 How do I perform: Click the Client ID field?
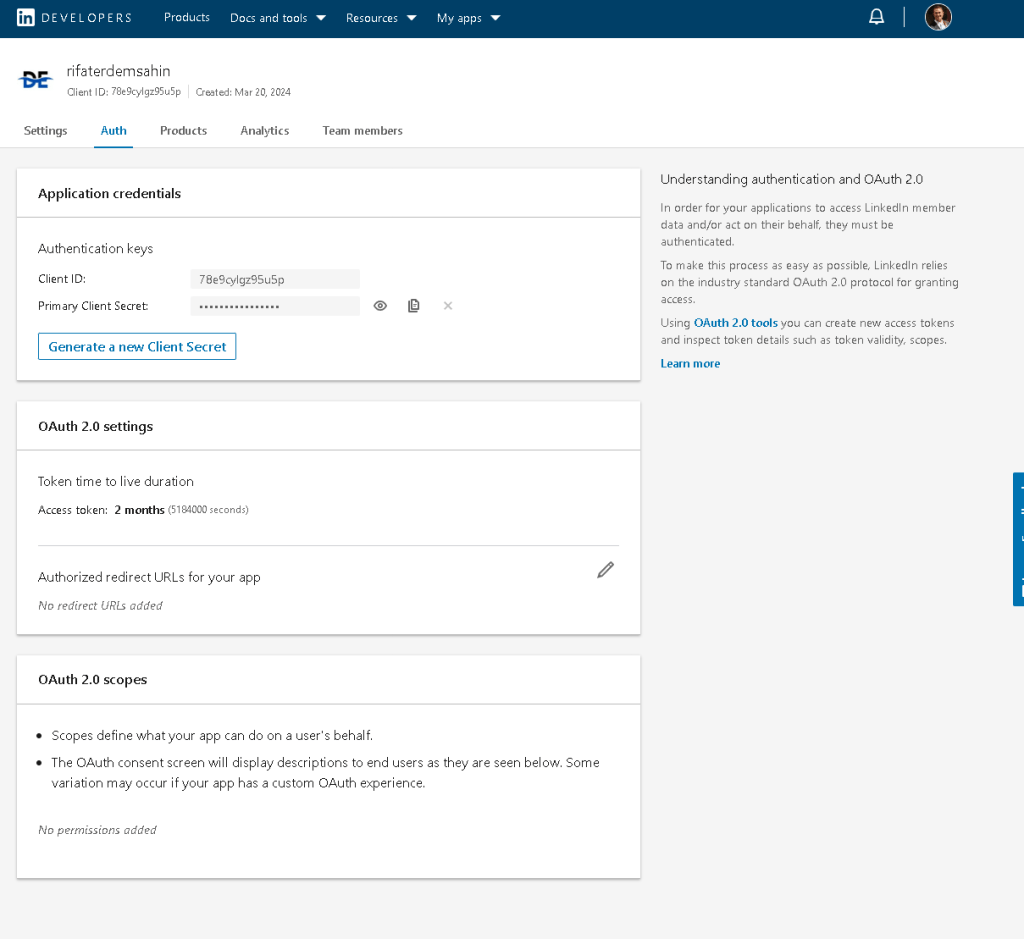pos(275,279)
